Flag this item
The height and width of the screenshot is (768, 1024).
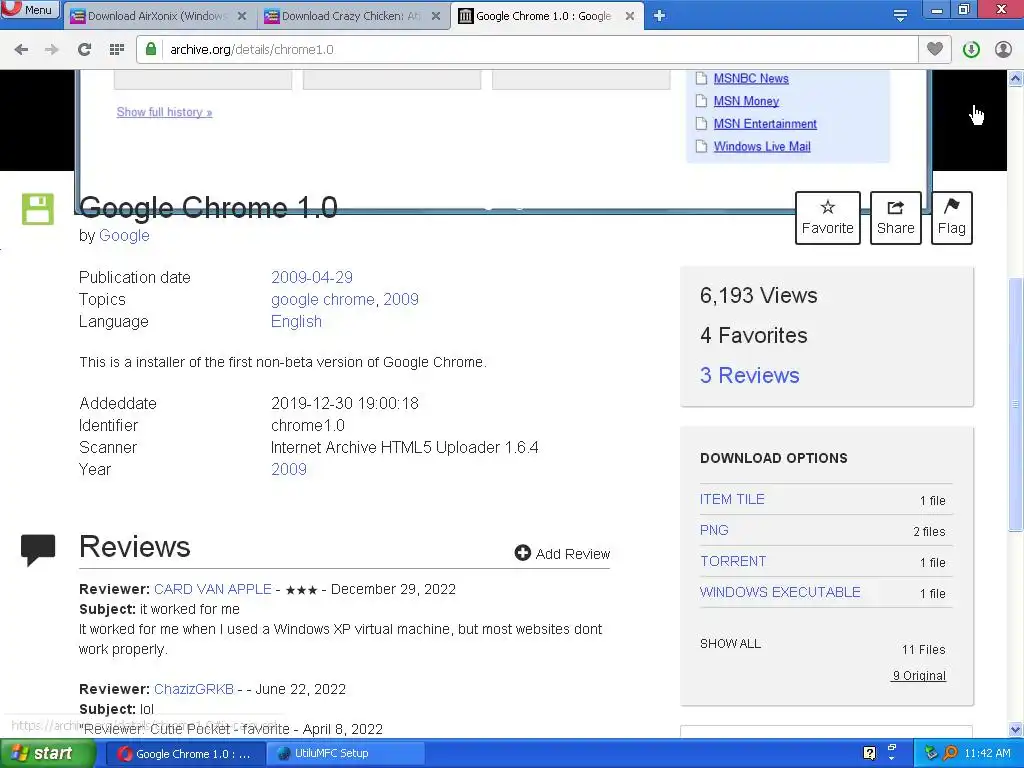click(x=952, y=218)
